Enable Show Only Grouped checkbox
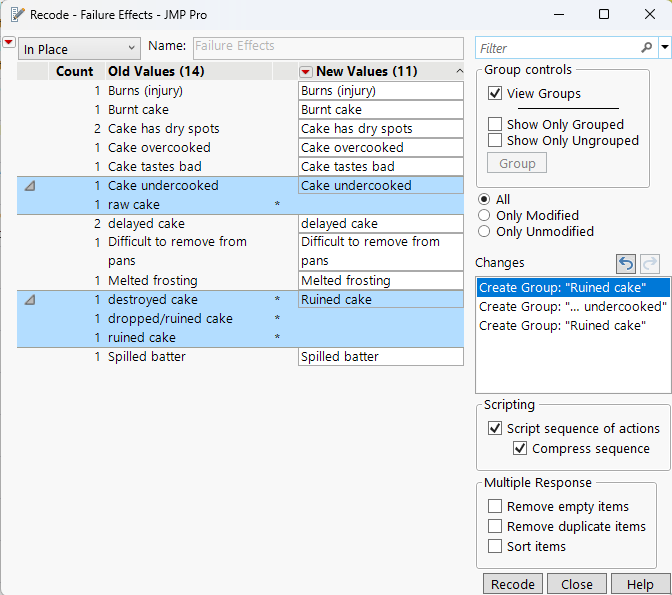This screenshot has width=672, height=595. point(495,125)
